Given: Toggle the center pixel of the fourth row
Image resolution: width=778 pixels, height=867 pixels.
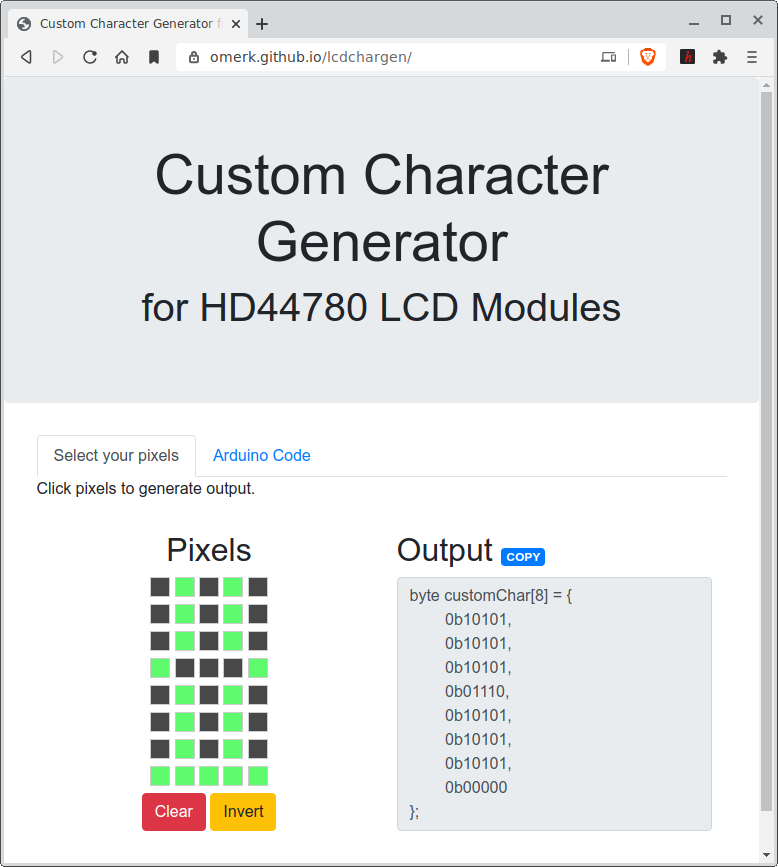Looking at the screenshot, I should [209, 668].
